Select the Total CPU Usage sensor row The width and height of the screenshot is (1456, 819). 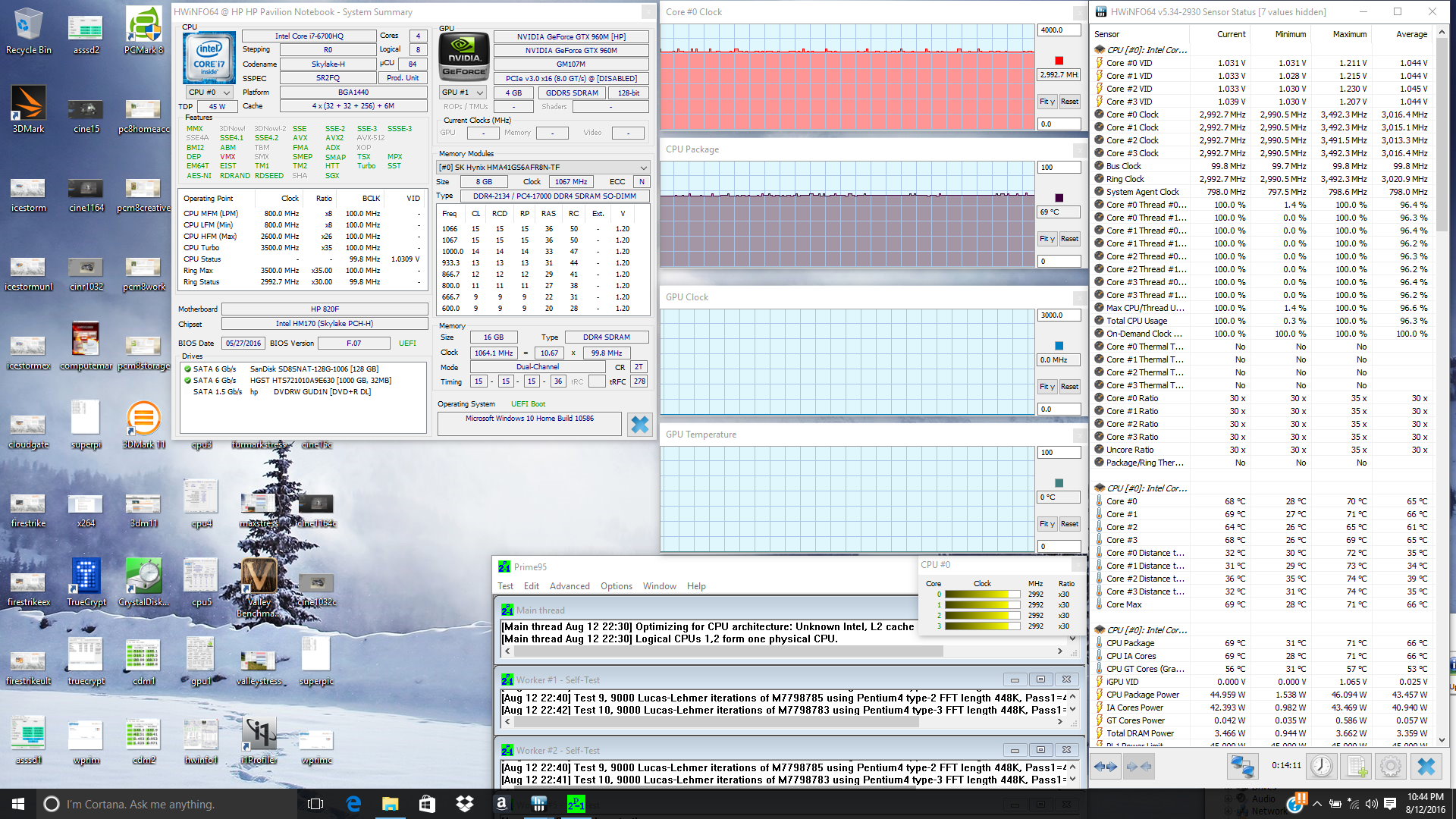click(1263, 321)
